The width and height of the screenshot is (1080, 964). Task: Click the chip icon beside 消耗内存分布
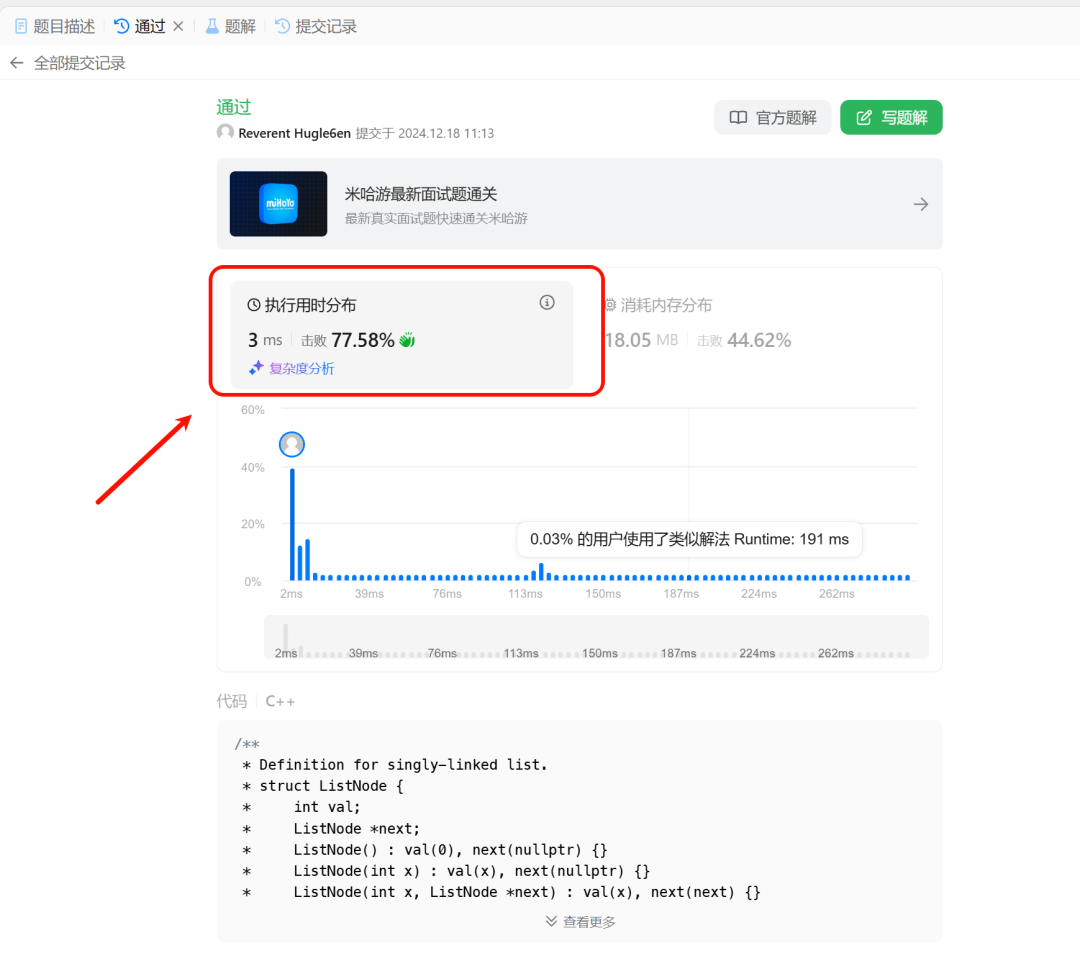click(x=610, y=305)
